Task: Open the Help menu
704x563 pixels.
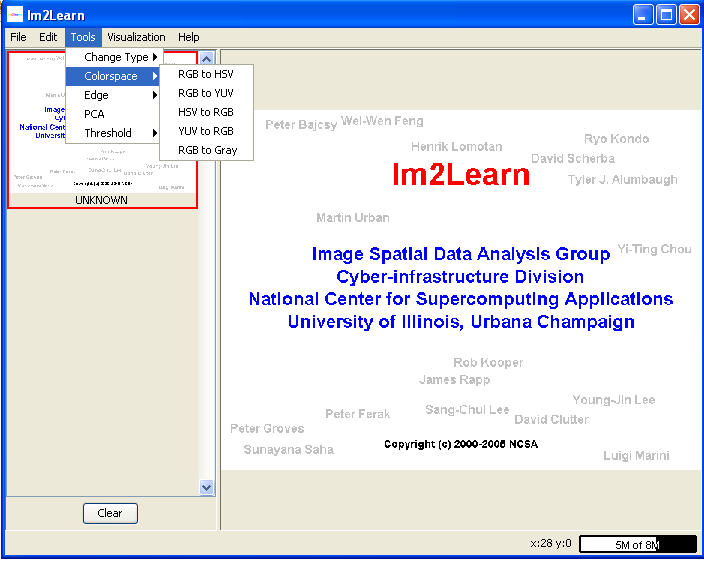Action: tap(189, 37)
